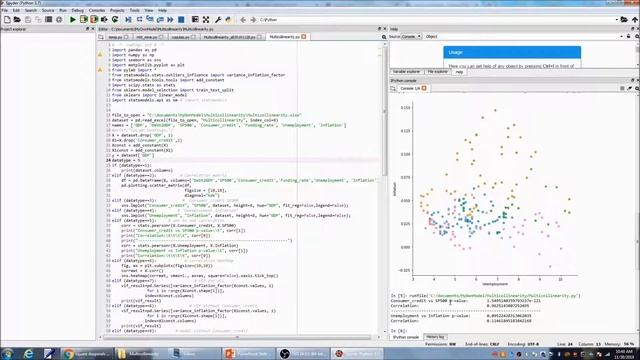Viewport: 640px width, 360px height.
Task: Switch to the OBS taskbar window
Action: (302, 353)
